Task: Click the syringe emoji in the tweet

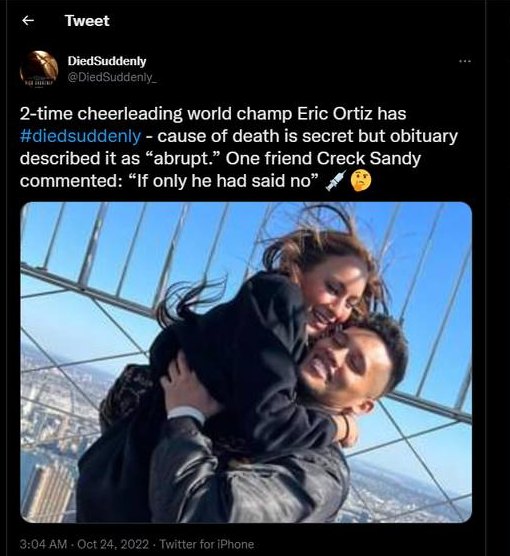Action: point(336,180)
